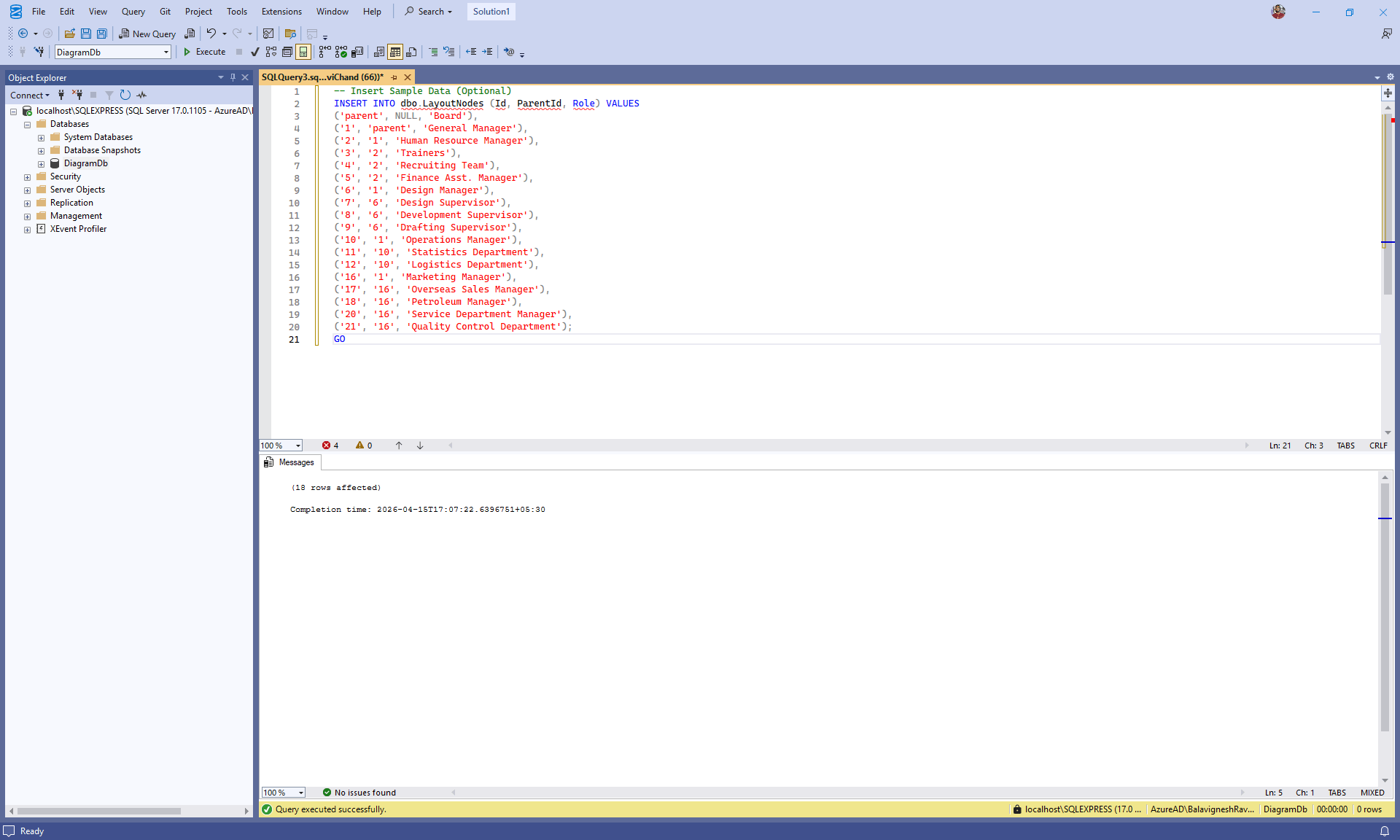This screenshot has width=1400, height=840.
Task: Click Disconnect icon in Object Explorer
Action: pyautogui.click(x=77, y=95)
